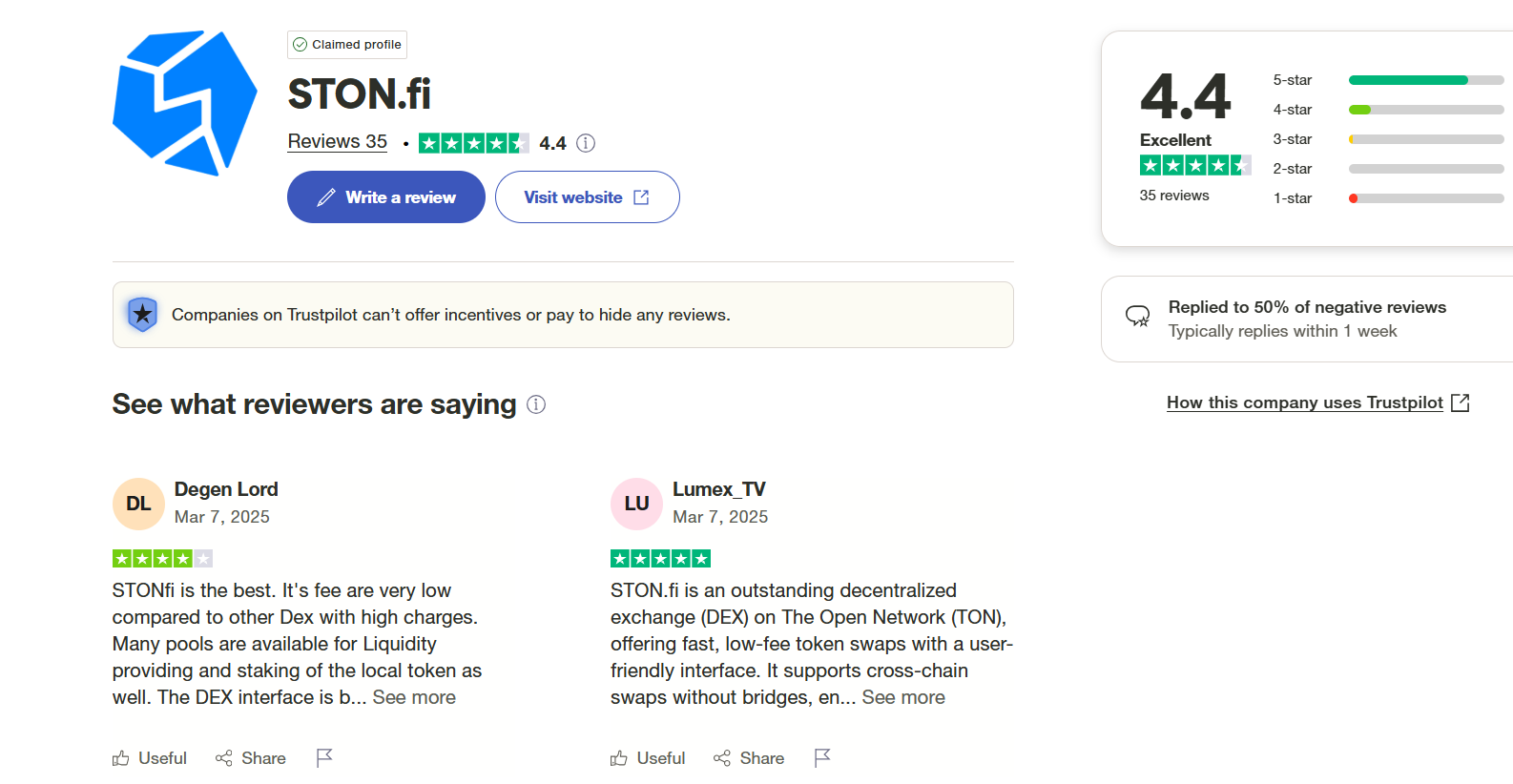
Task: Click the info icon next to 'See what reviewers are saying'
Action: tap(536, 404)
